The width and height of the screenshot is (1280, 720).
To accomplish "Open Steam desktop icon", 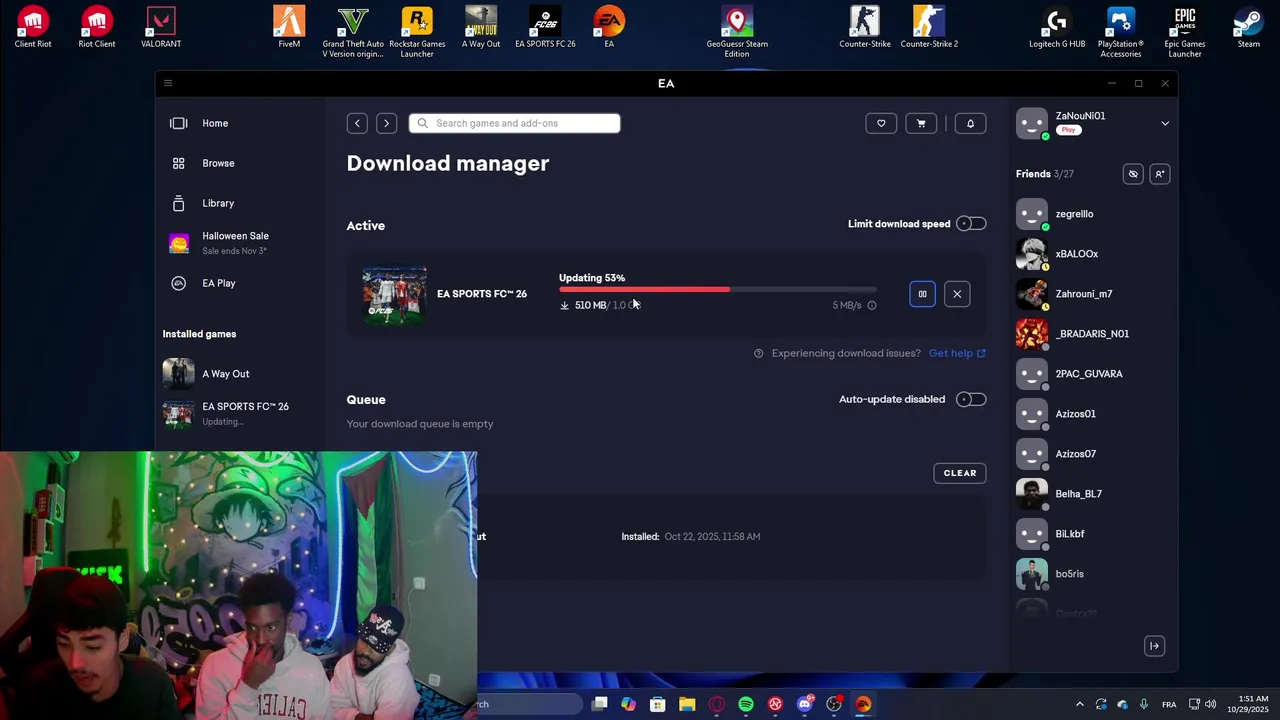I will (1249, 28).
